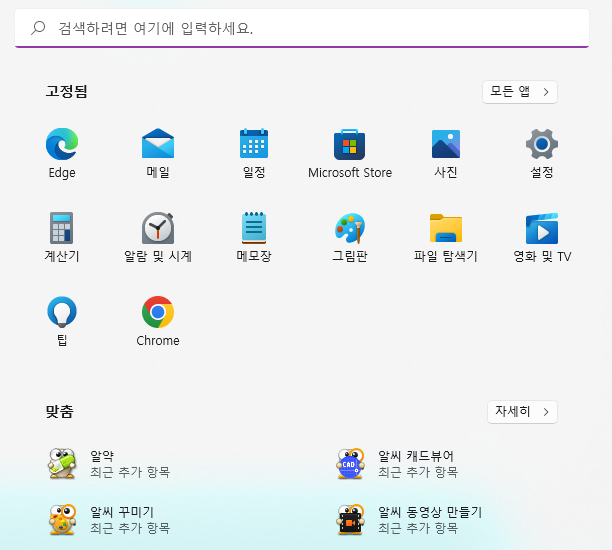Click the magnifier icon in search bar
The width and height of the screenshot is (612, 550).
(x=38, y=28)
